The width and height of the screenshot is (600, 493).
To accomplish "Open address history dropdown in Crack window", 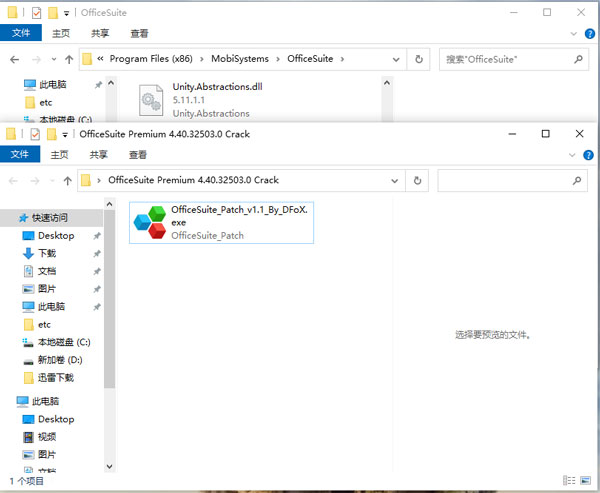I will 395,181.
